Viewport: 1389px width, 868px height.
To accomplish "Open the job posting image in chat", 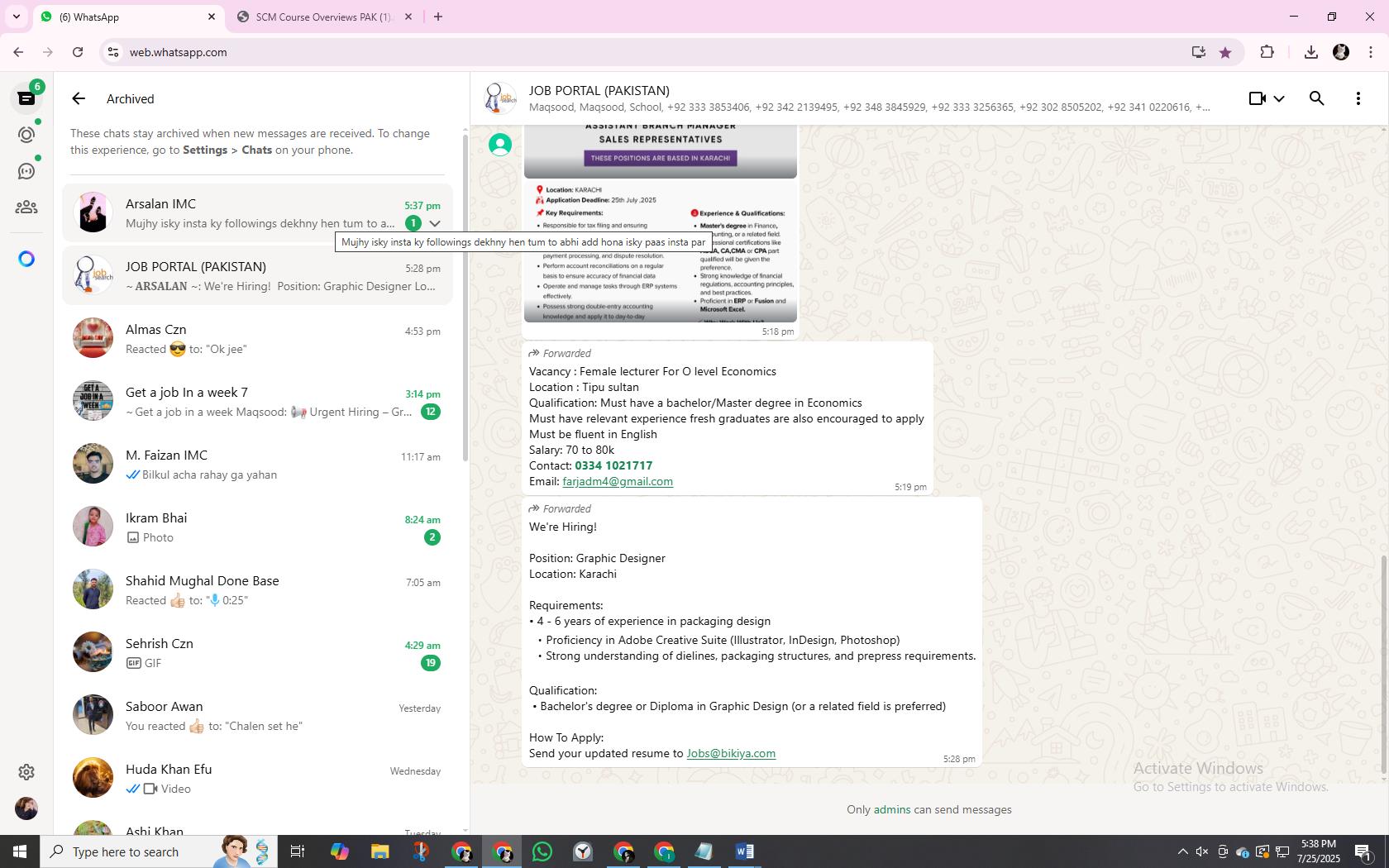I will pyautogui.click(x=661, y=223).
